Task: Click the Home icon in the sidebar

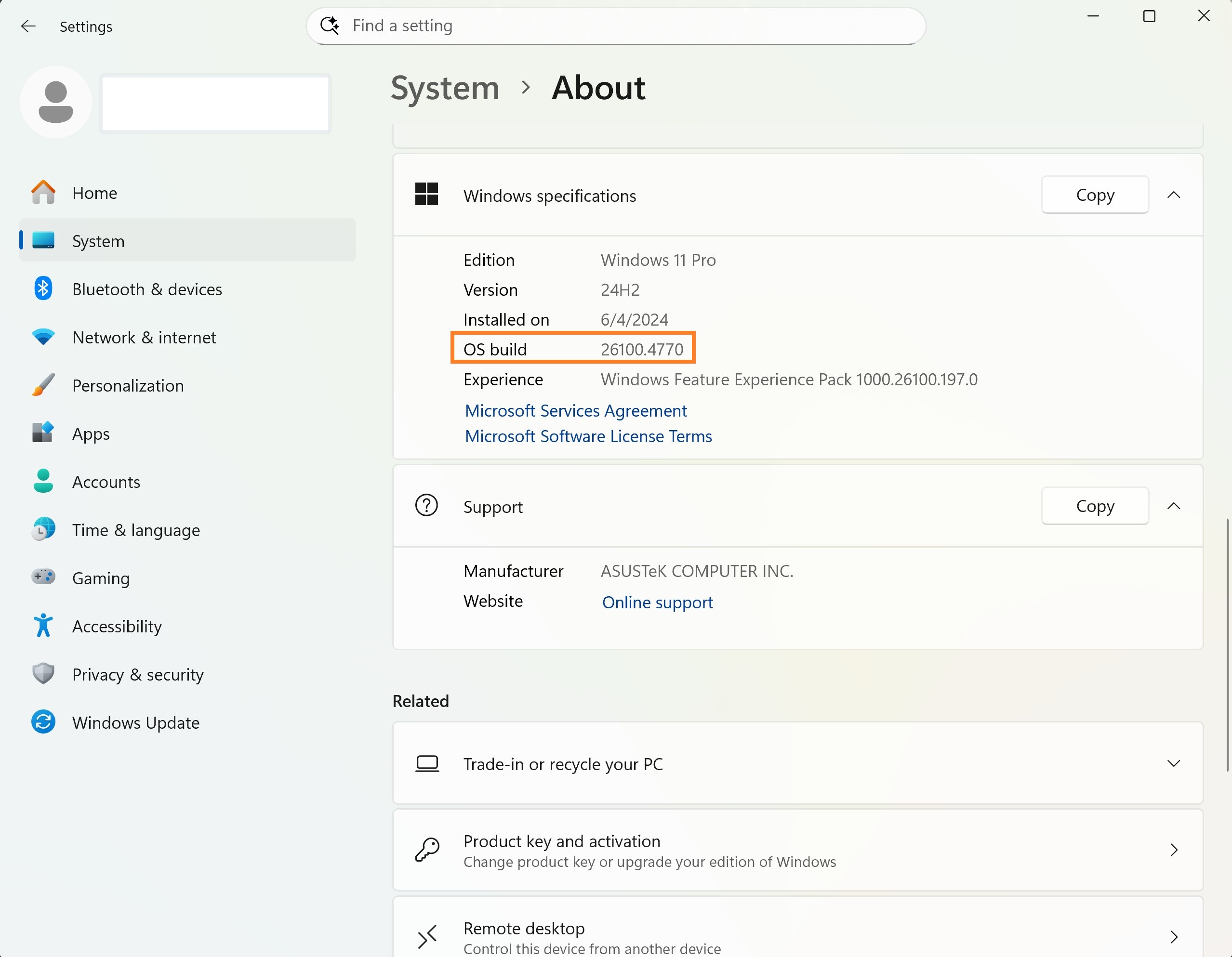Action: (x=43, y=192)
